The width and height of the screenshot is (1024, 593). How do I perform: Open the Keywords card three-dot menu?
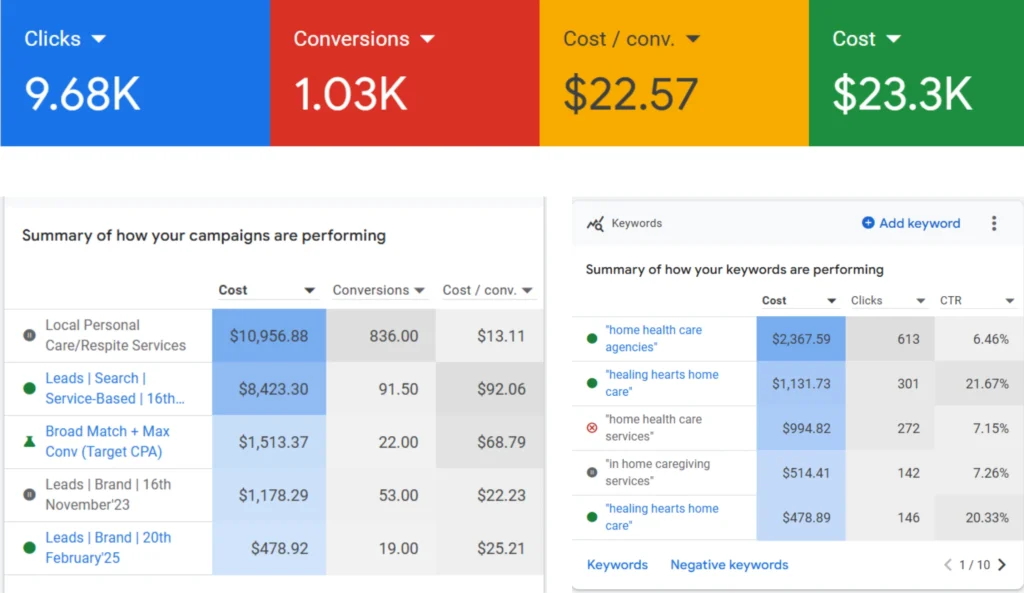coord(993,223)
